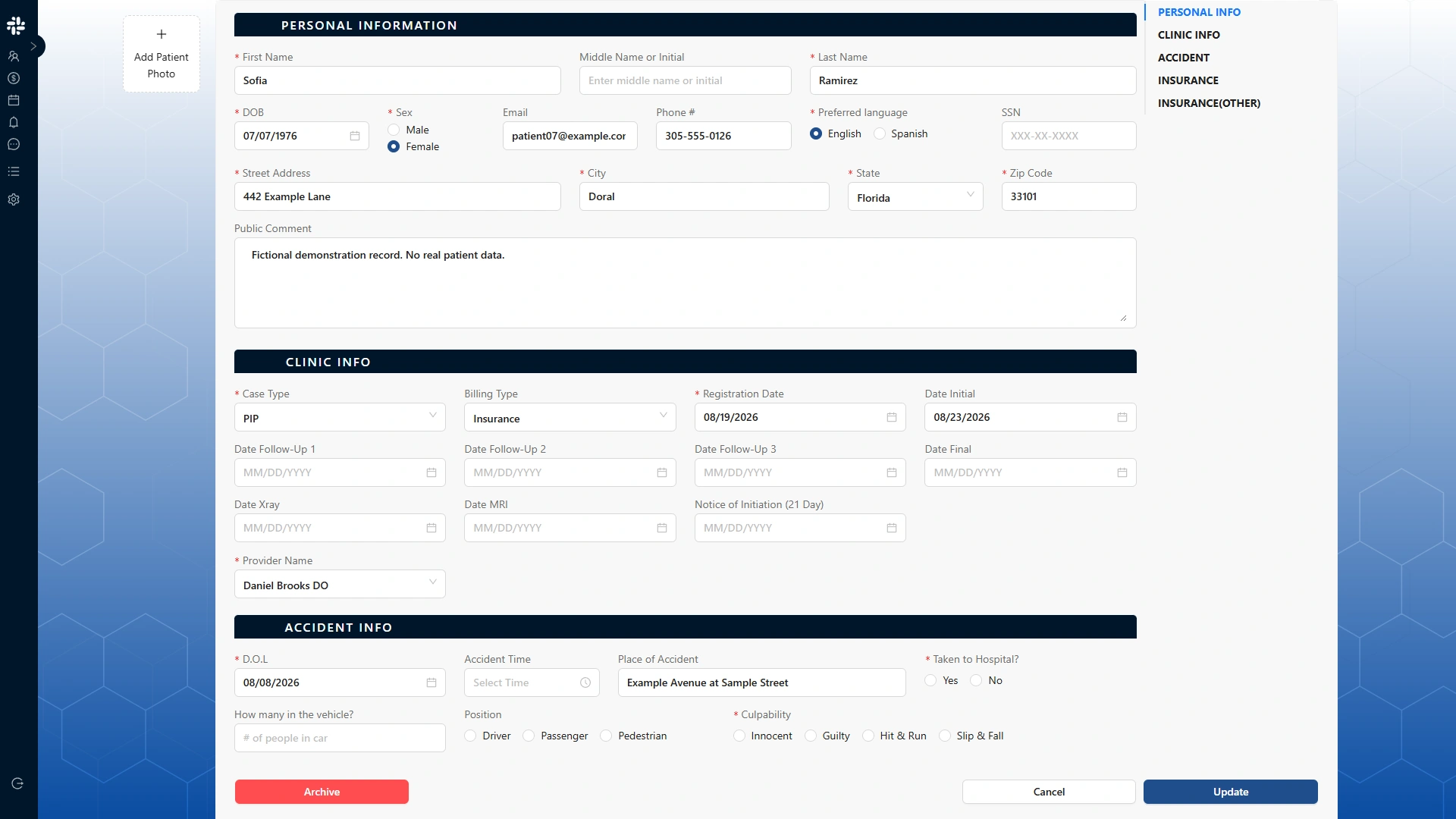Jump to ACCIDENT section in navigation
The image size is (1456, 819).
click(x=1184, y=58)
